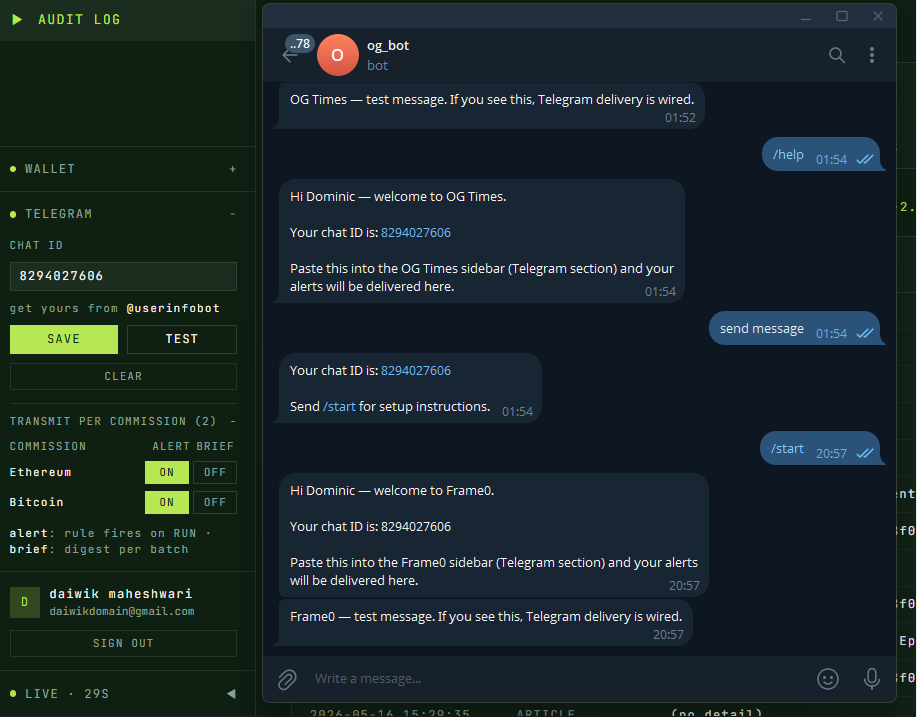
Task: Click the sent "send message" bubble
Action: [x=795, y=329]
